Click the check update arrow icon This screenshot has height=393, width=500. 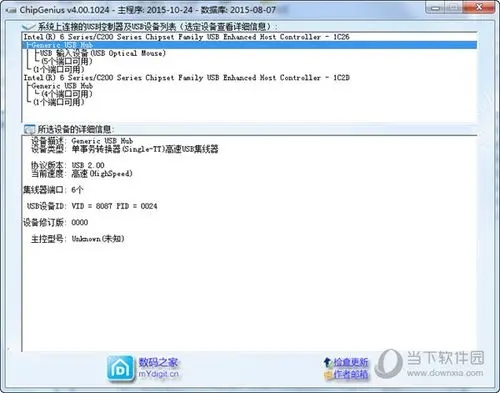point(327,362)
